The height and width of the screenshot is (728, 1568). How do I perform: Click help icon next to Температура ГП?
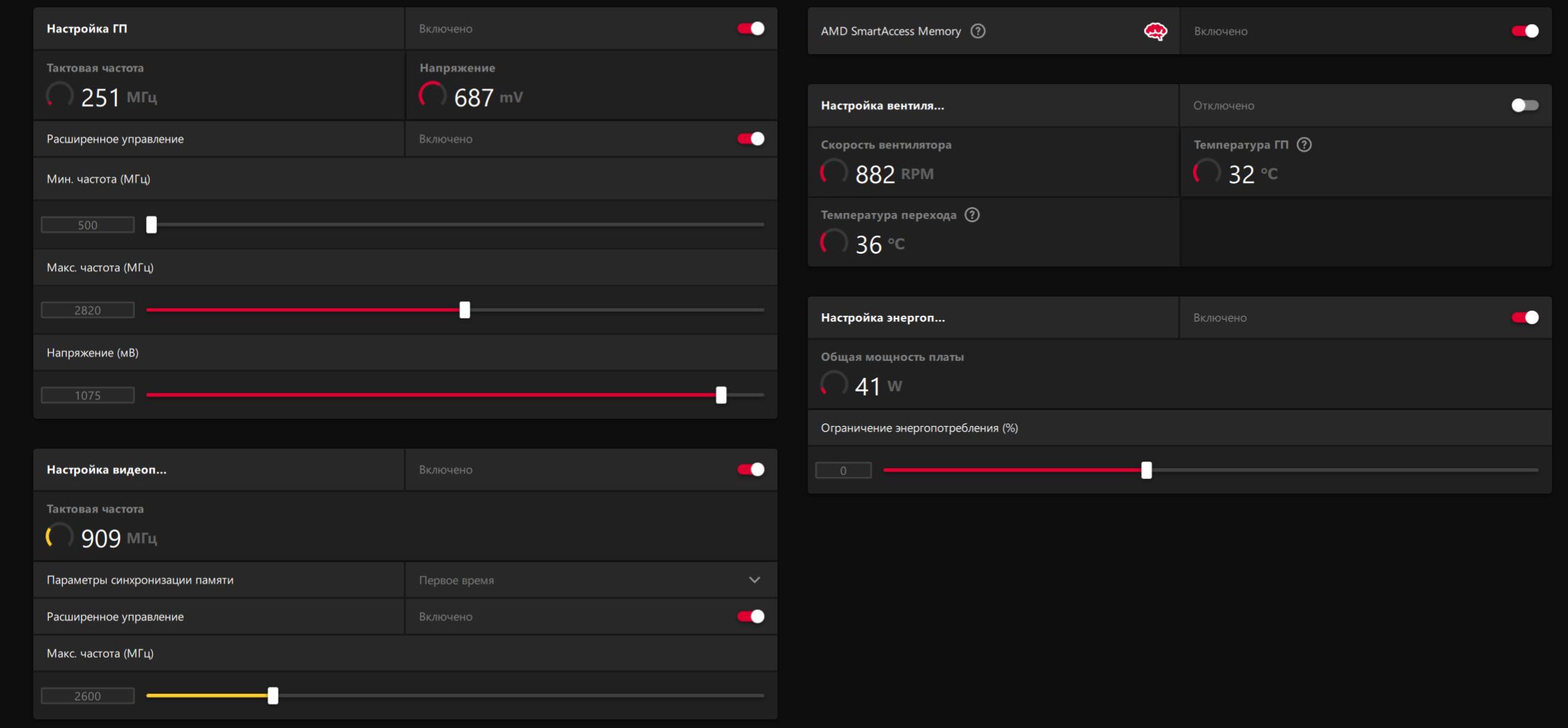(x=1304, y=145)
